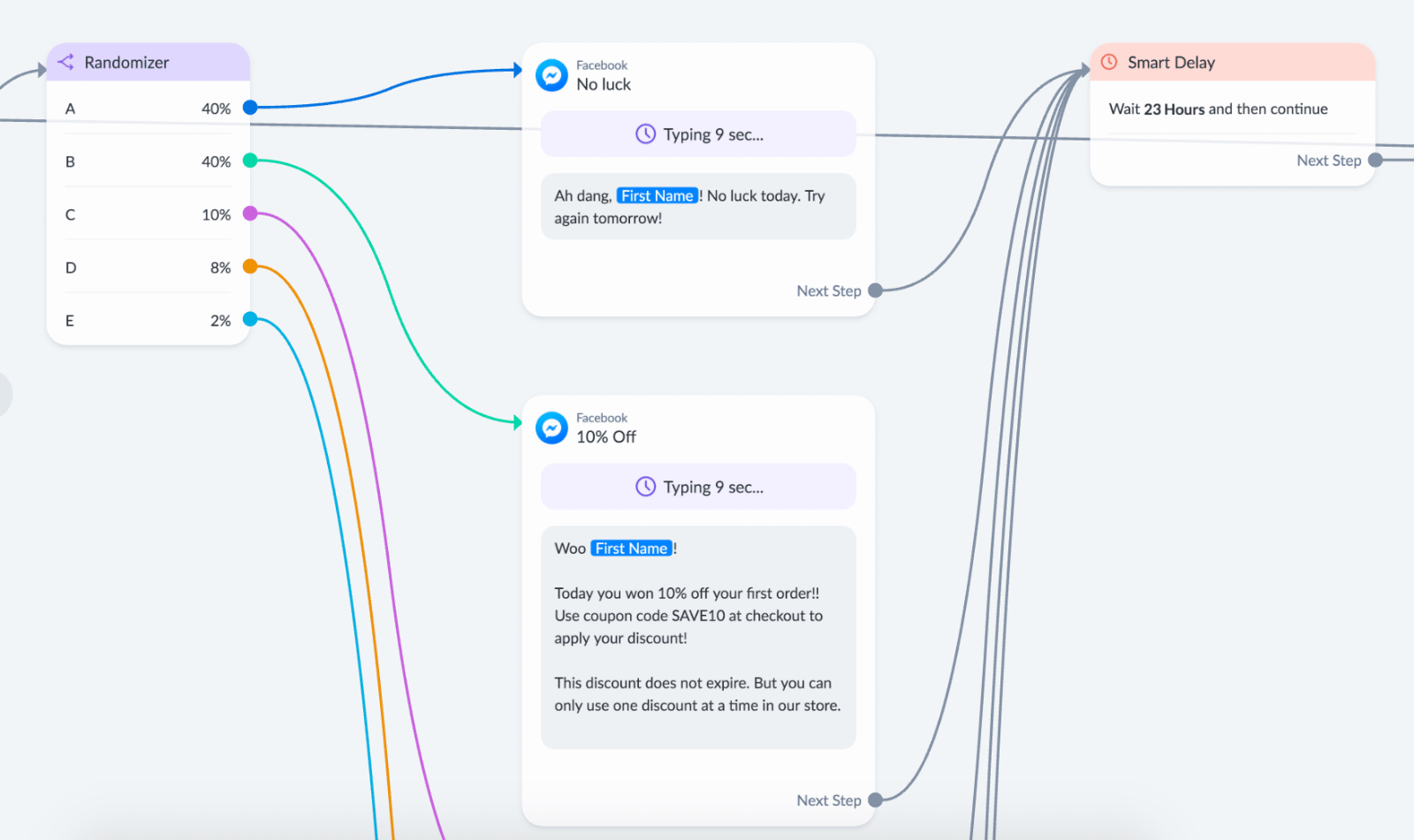Click the typing clock icon in 10% Off
Viewport: 1414px width, 840px height.
646,487
